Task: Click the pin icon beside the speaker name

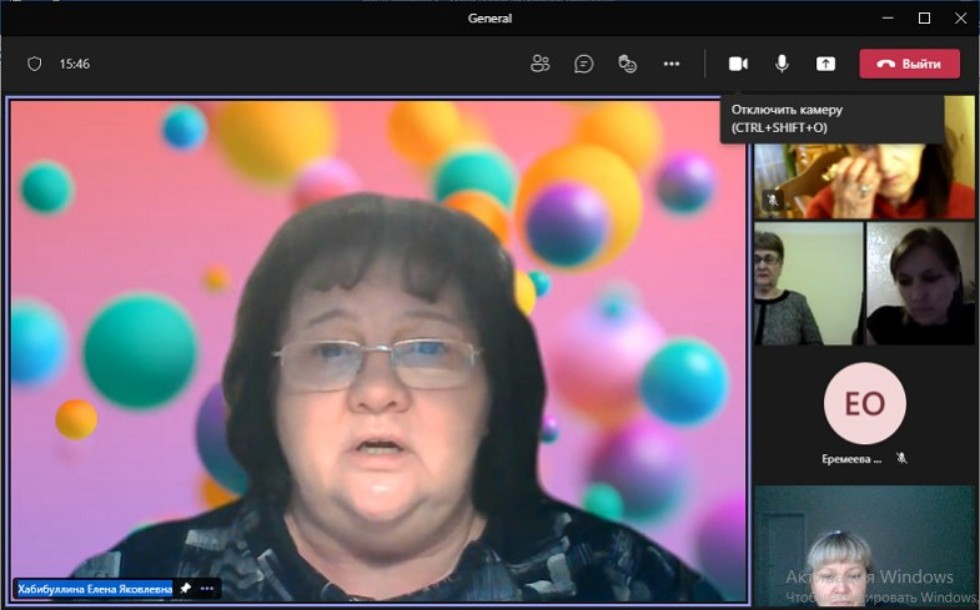Action: [x=185, y=589]
